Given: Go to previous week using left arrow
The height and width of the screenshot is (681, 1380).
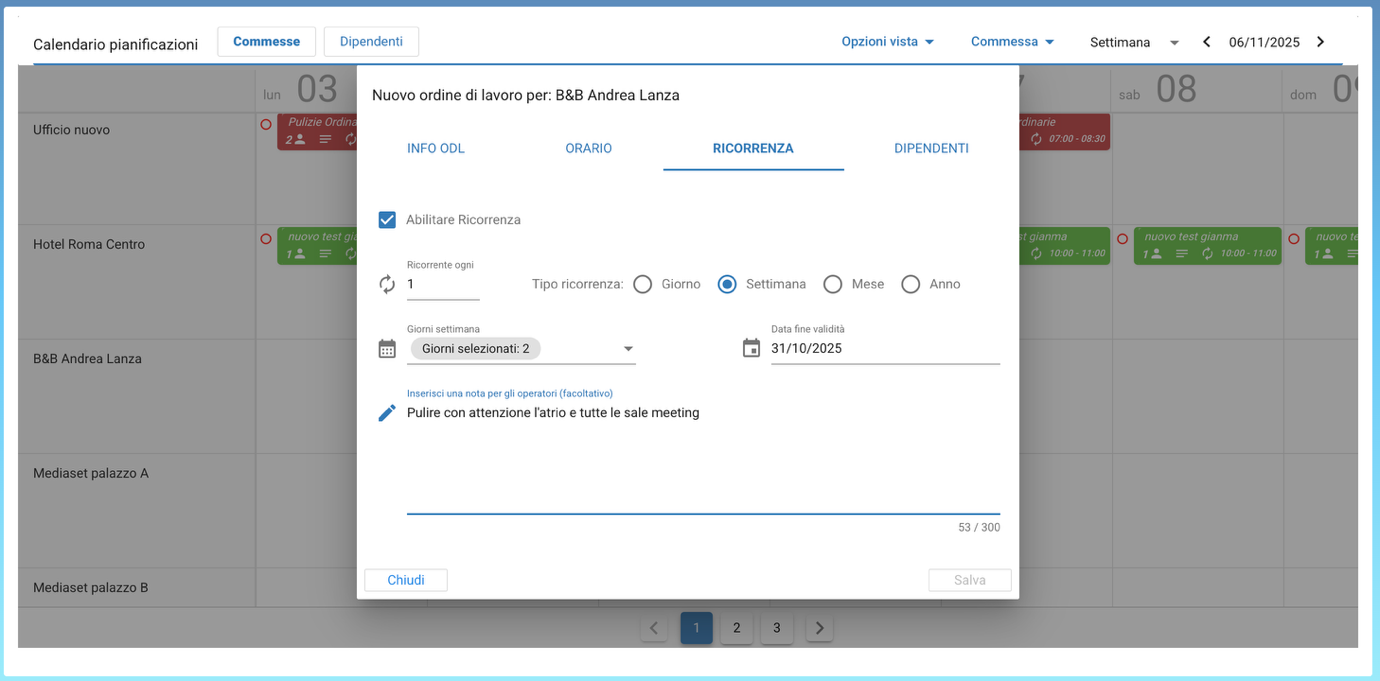Looking at the screenshot, I should (1206, 42).
